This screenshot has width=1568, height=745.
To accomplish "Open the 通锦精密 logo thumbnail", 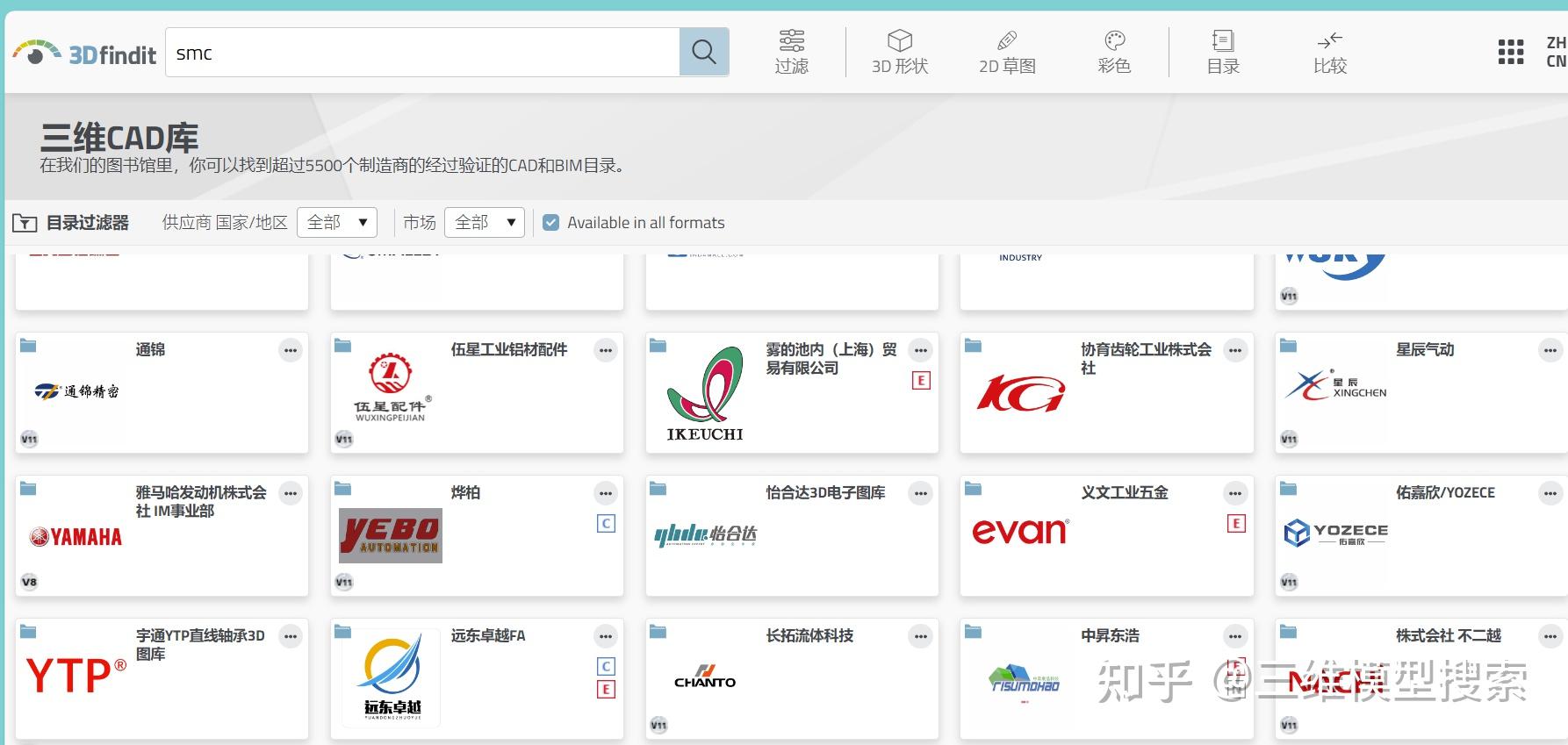I will 76,391.
